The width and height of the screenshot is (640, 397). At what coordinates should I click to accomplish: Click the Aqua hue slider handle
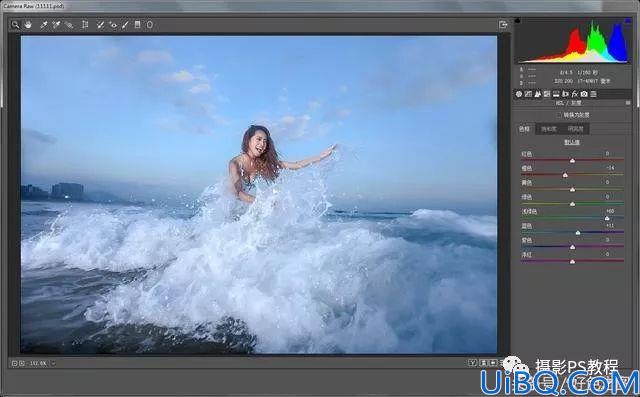coord(607,218)
